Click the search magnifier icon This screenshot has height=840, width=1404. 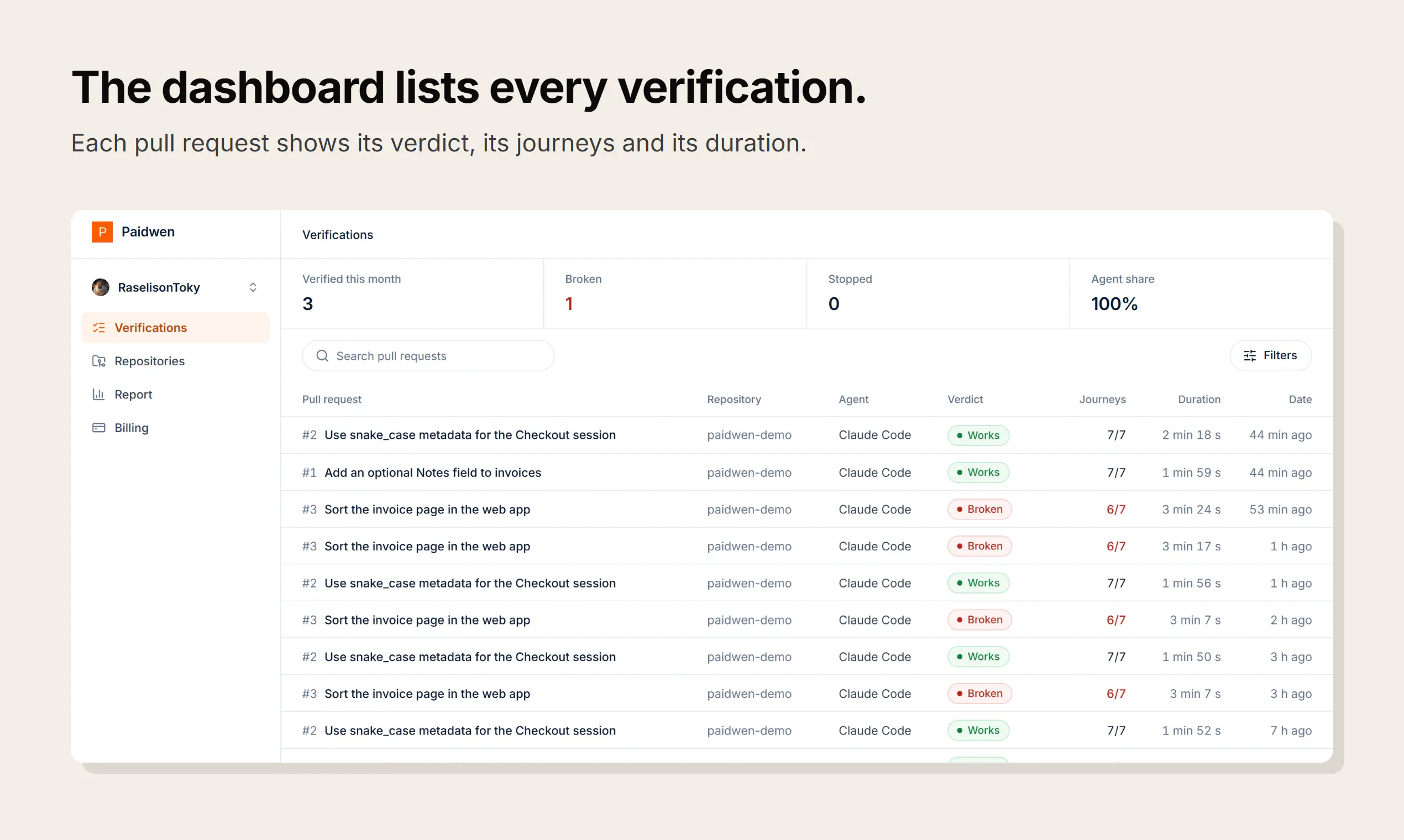point(323,356)
